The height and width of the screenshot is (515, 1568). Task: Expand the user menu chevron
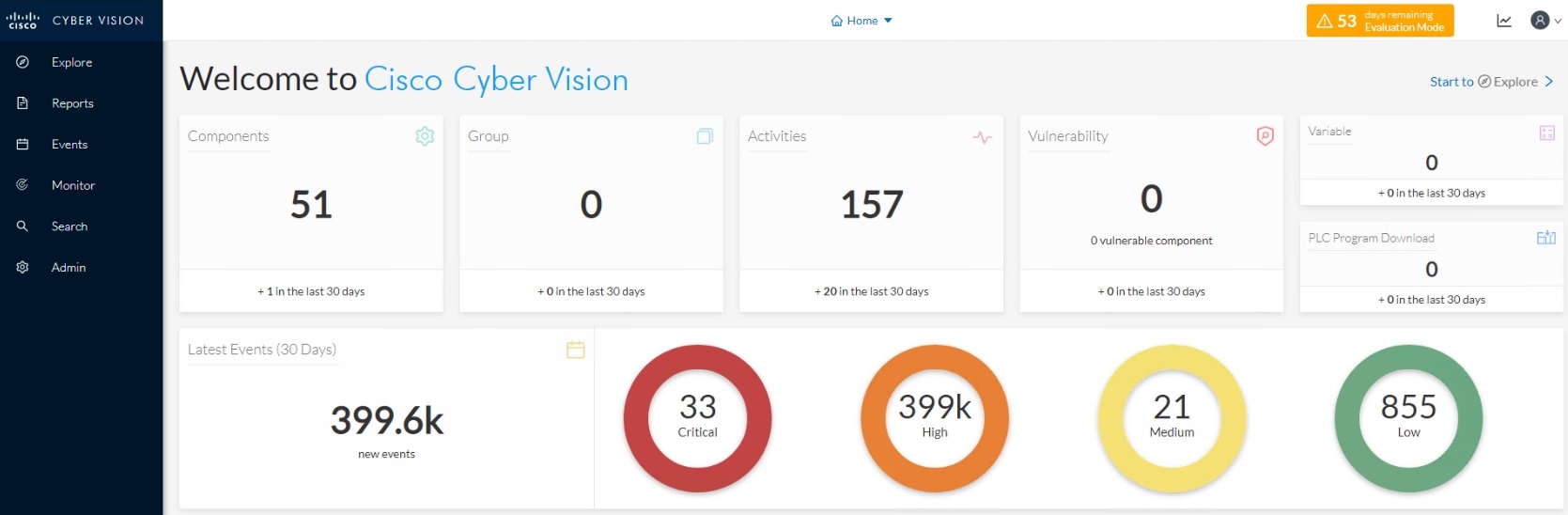(1558, 21)
